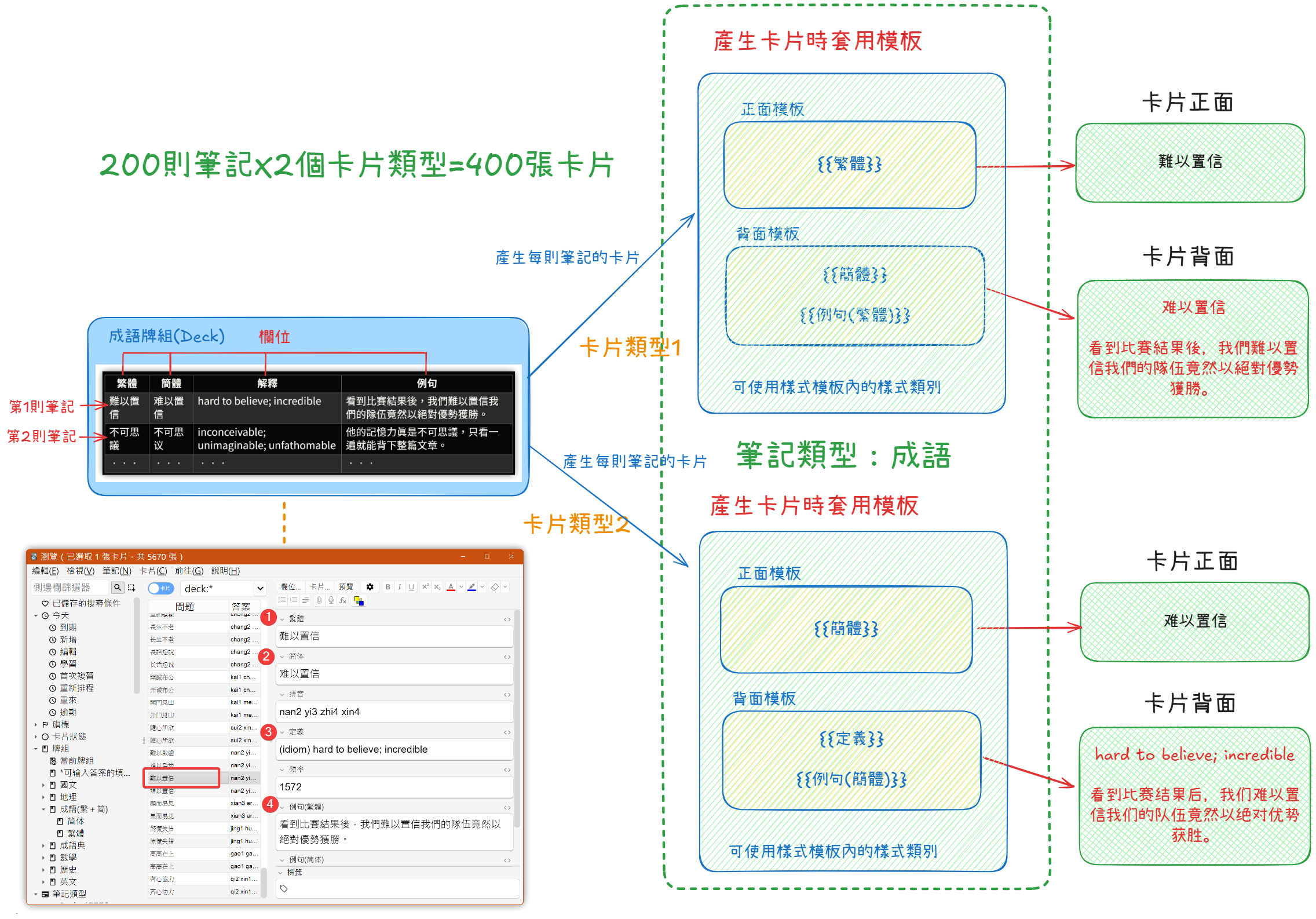Click the red text color swatch
The height and width of the screenshot is (919, 1316).
coord(451,587)
